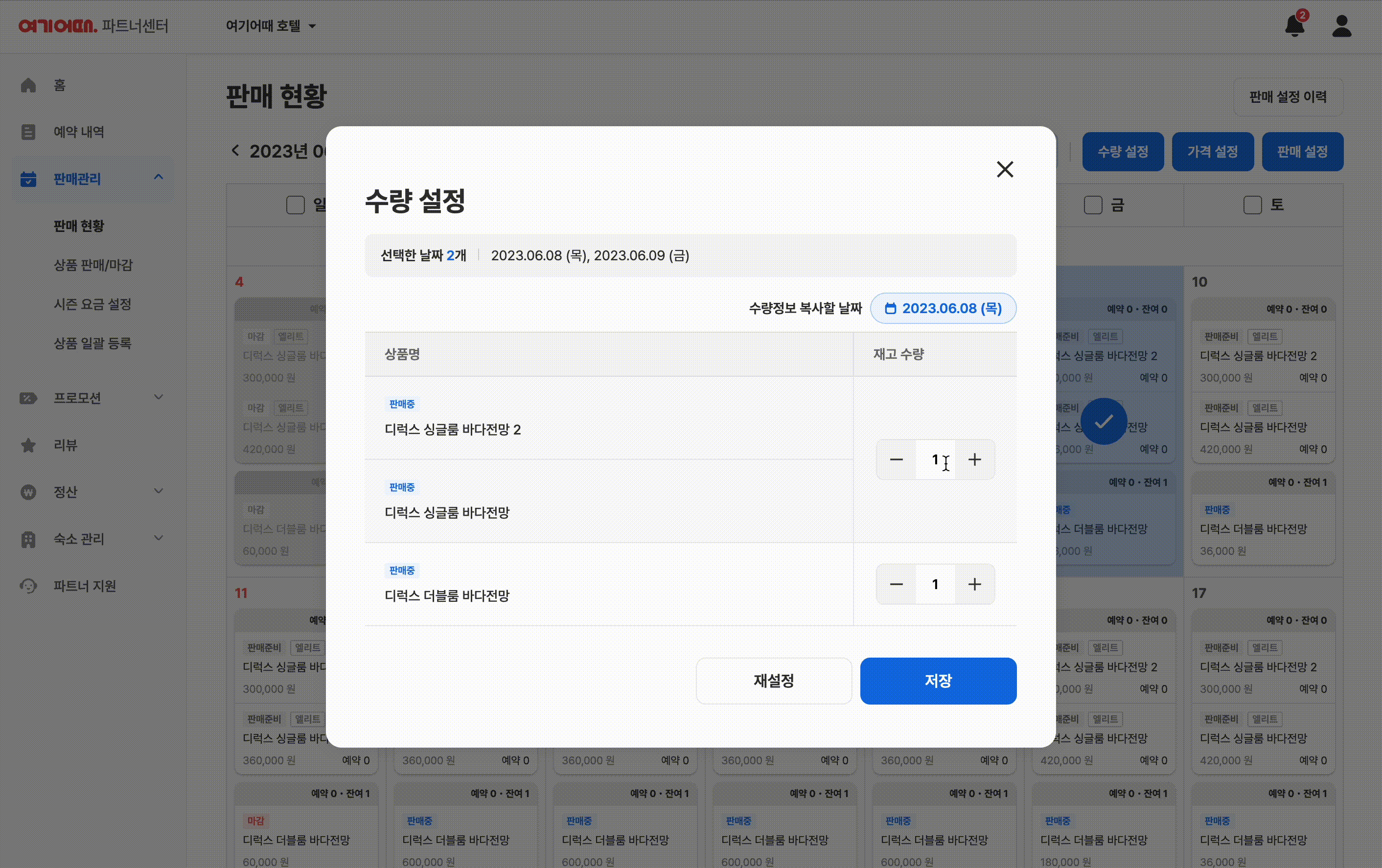Open 시즌 요금 설정 submenu item
Screen dimensions: 1382x868
(x=92, y=304)
